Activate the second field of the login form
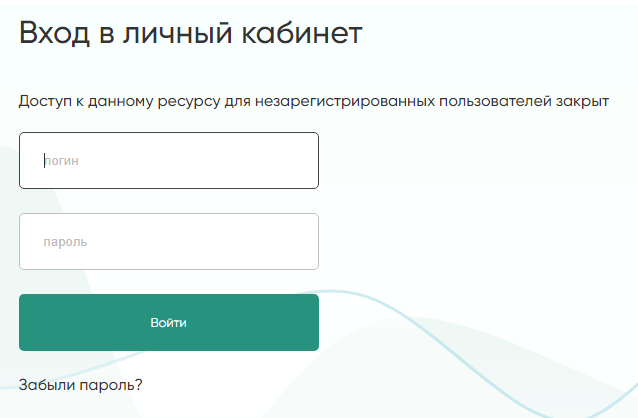 coord(168,241)
